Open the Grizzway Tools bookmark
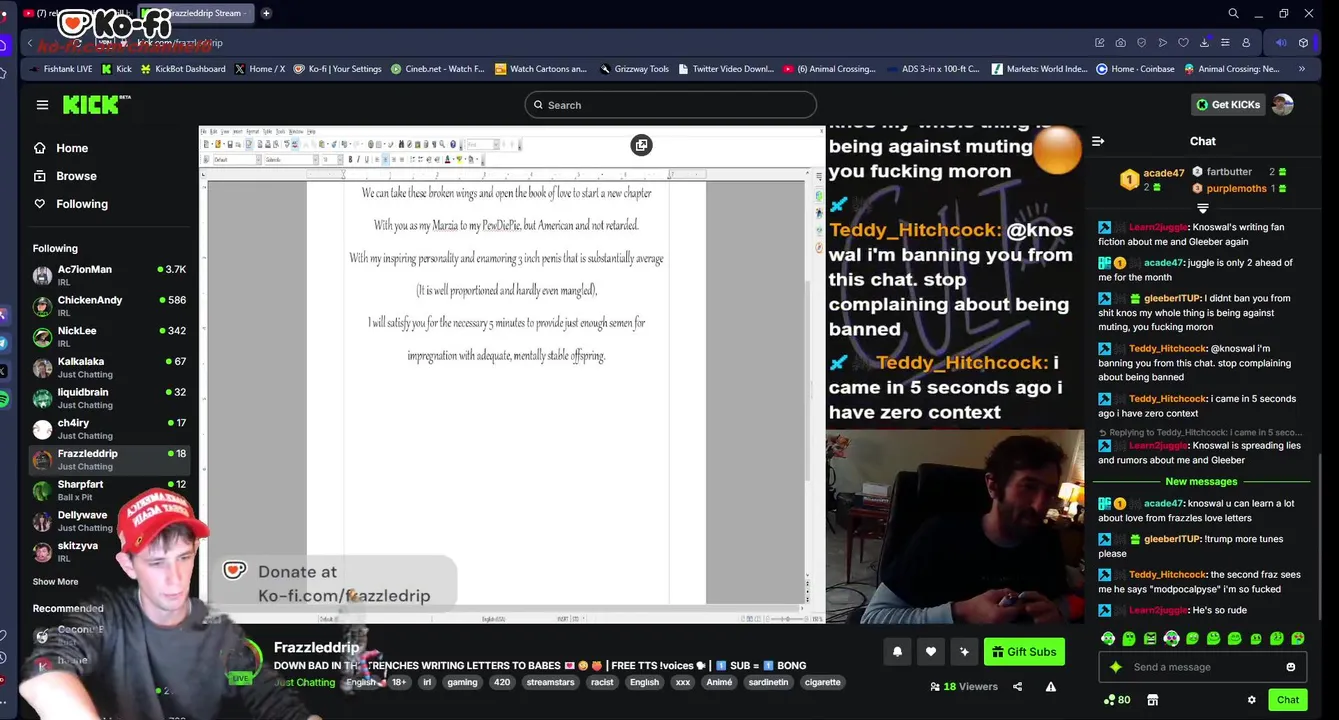This screenshot has height=720, width=1339. pos(634,69)
